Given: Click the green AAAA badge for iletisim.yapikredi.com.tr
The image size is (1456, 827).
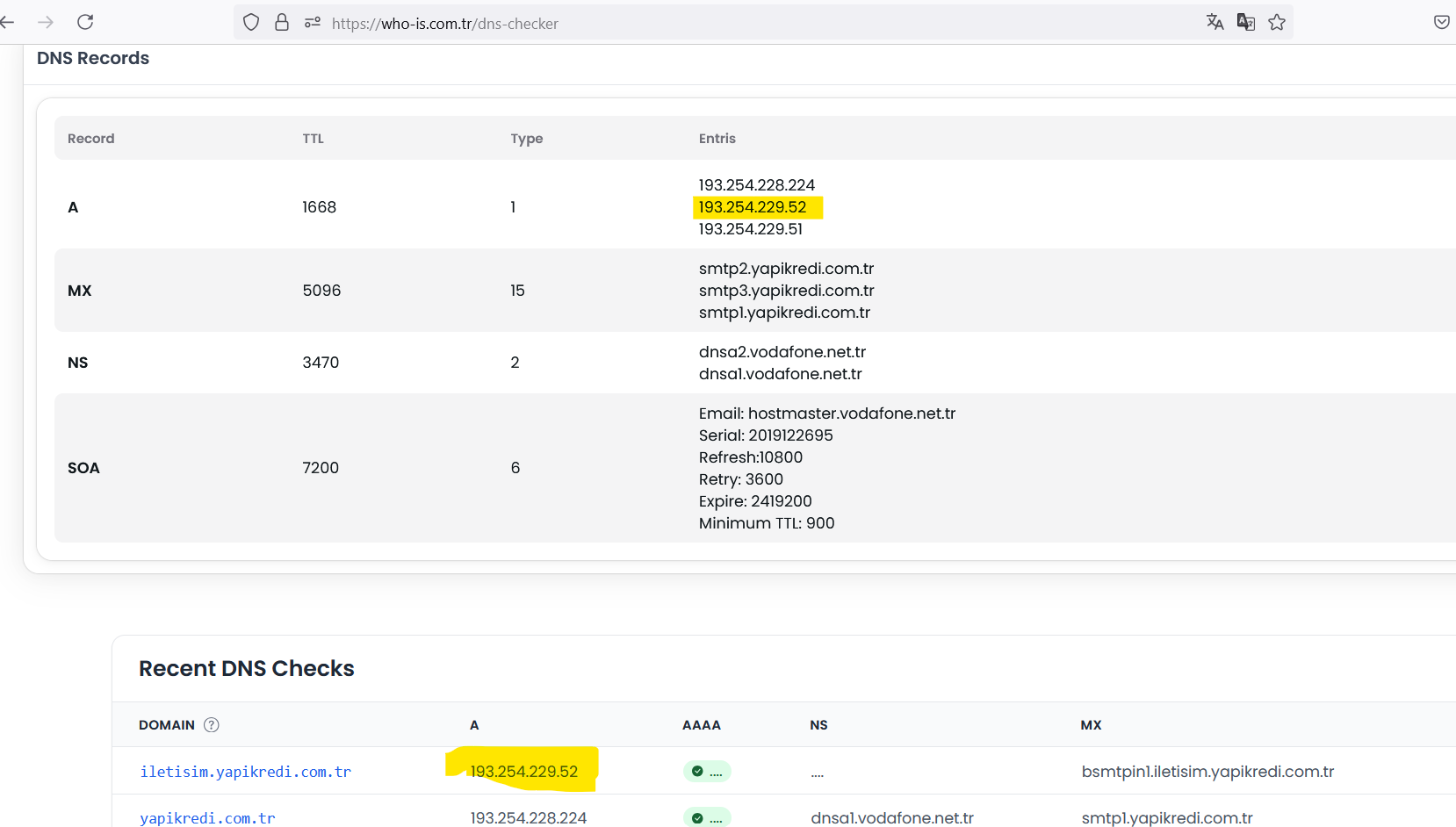Looking at the screenshot, I should pyautogui.click(x=707, y=772).
